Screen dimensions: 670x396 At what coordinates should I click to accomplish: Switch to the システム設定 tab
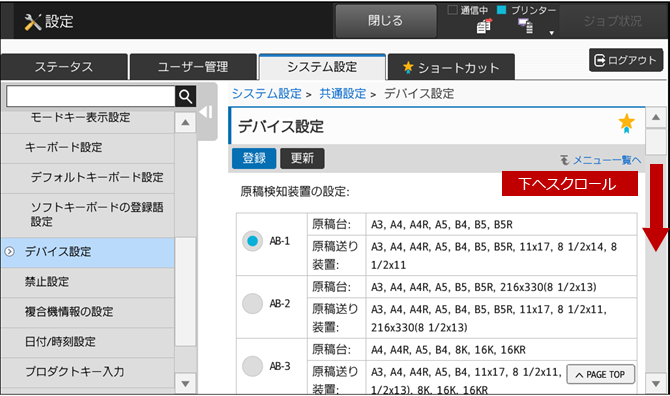pyautogui.click(x=322, y=67)
